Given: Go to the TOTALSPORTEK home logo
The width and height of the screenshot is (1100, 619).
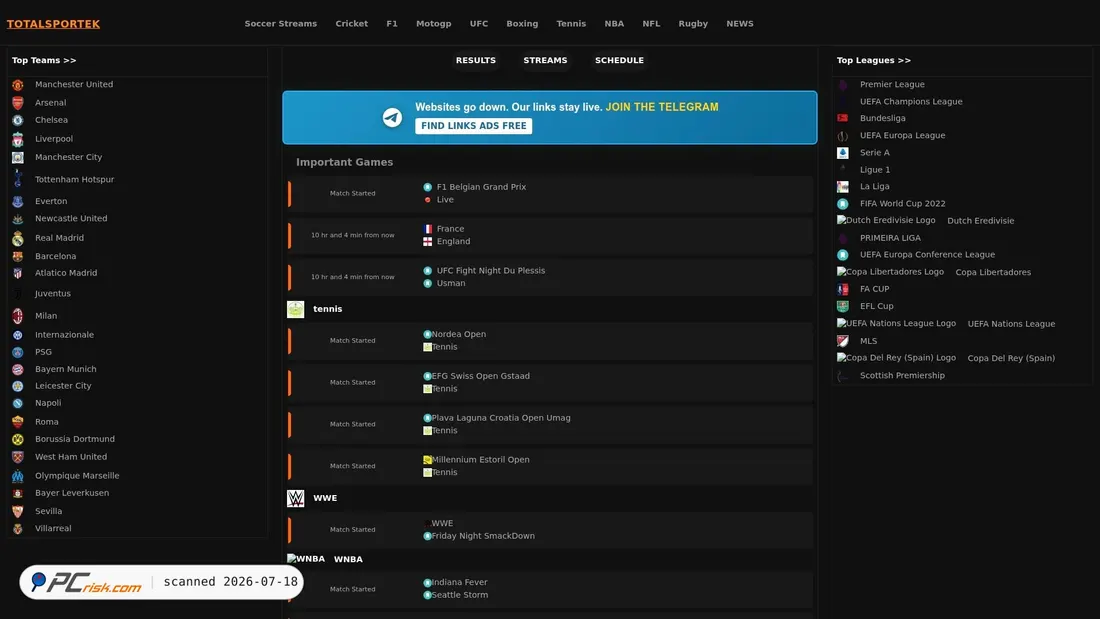Looking at the screenshot, I should 53,24.
